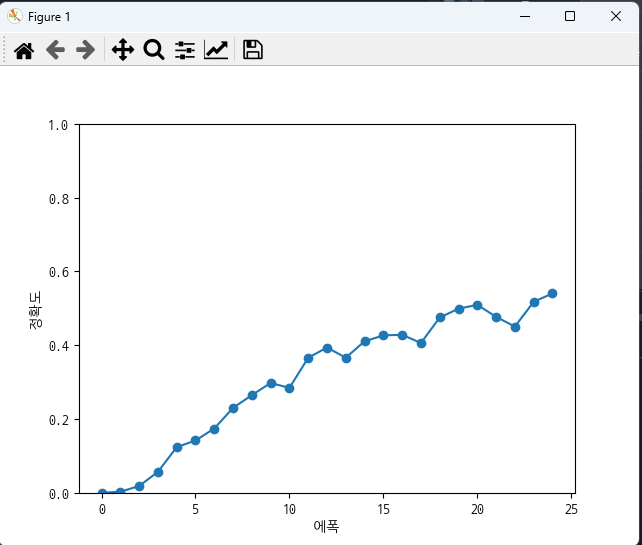The height and width of the screenshot is (545, 642).
Task: Click the y-axis tick label 0.8
Action: pyautogui.click(x=59, y=199)
